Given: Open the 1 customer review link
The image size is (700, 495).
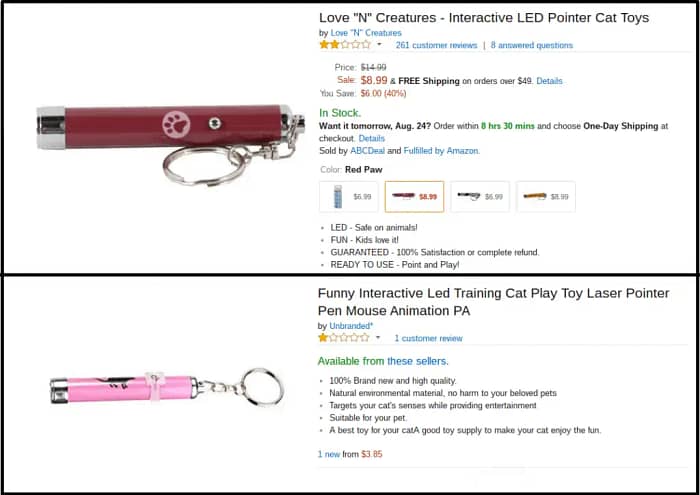Looking at the screenshot, I should pos(428,338).
